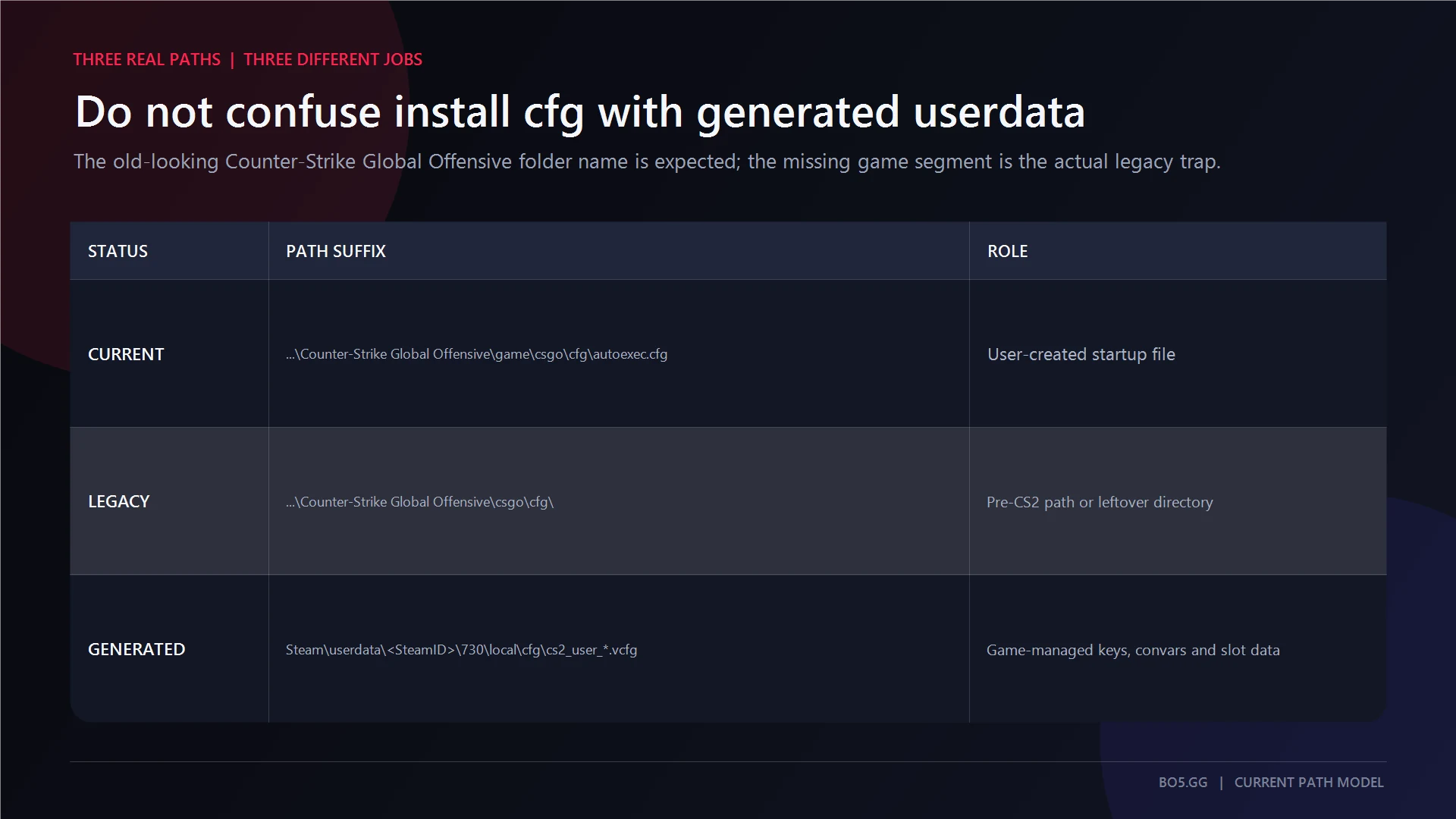Select the CURRENT status cell

coord(169,353)
